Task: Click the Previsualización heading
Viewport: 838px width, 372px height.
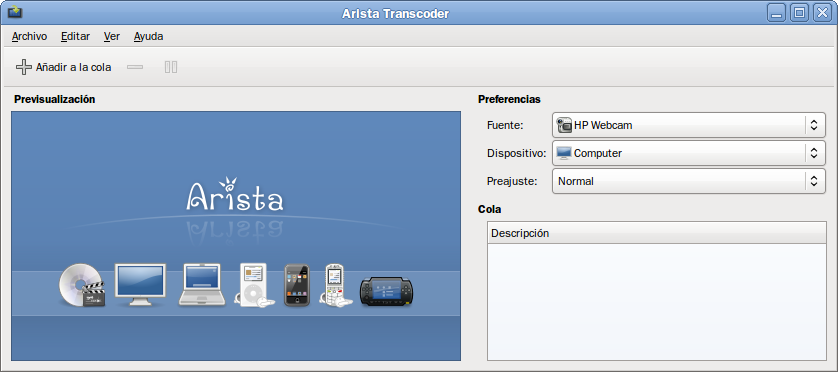Action: [55, 99]
